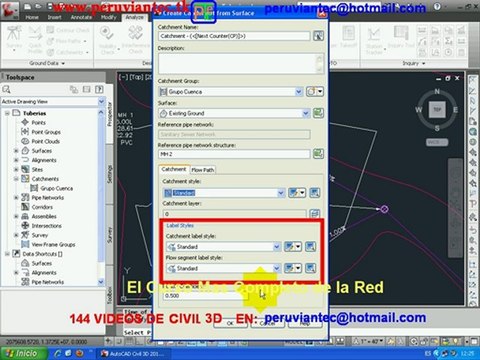Open the Civil 3D application menu button
The width and height of the screenshot is (480, 360).
click(x=9, y=9)
